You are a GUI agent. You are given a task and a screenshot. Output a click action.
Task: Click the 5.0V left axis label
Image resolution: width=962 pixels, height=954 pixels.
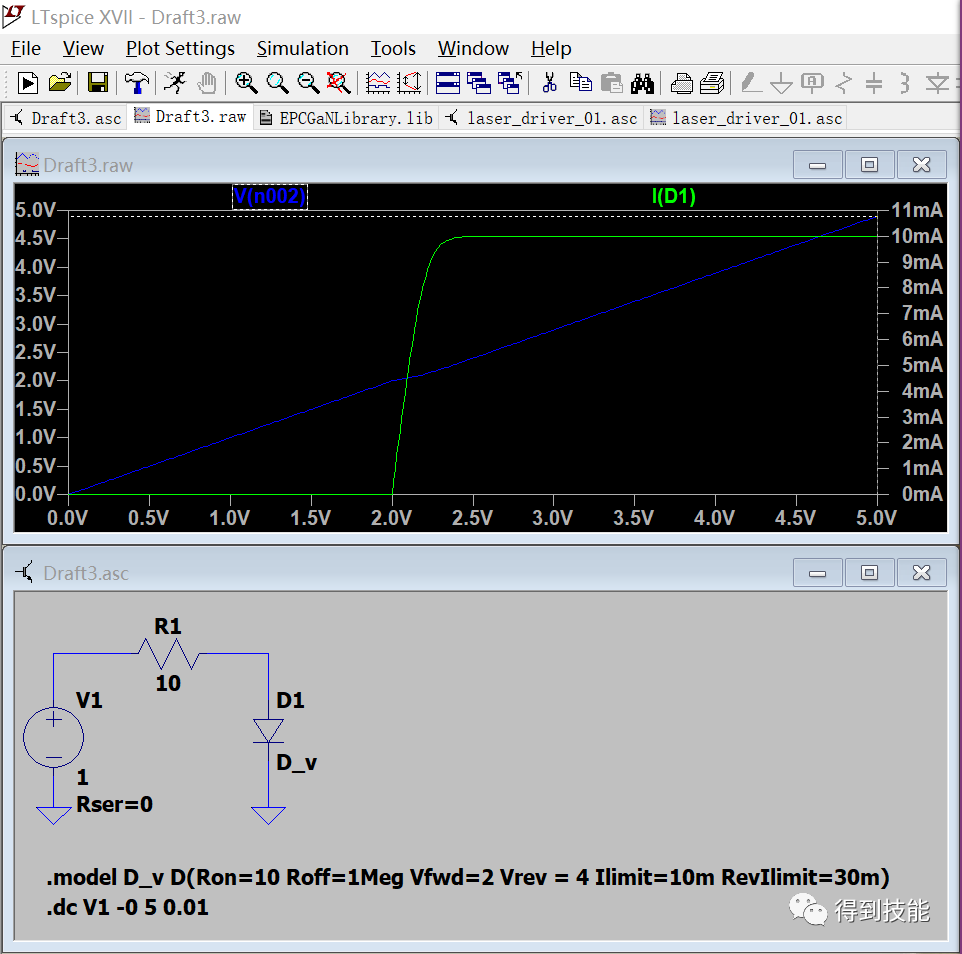(x=35, y=210)
